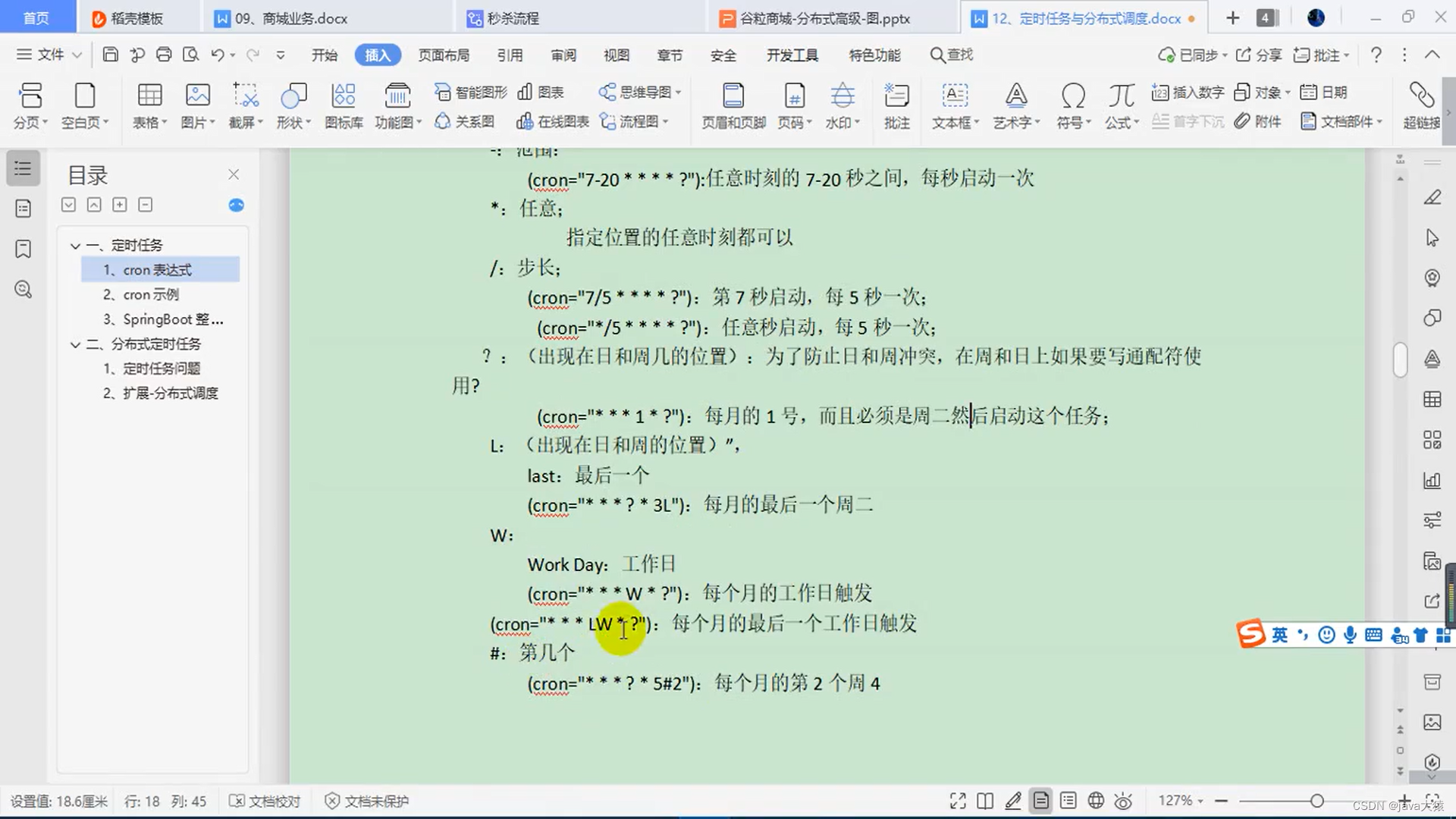Toggle the 目录 outline panel sidebar icon
The height and width of the screenshot is (819, 1456).
23,168
